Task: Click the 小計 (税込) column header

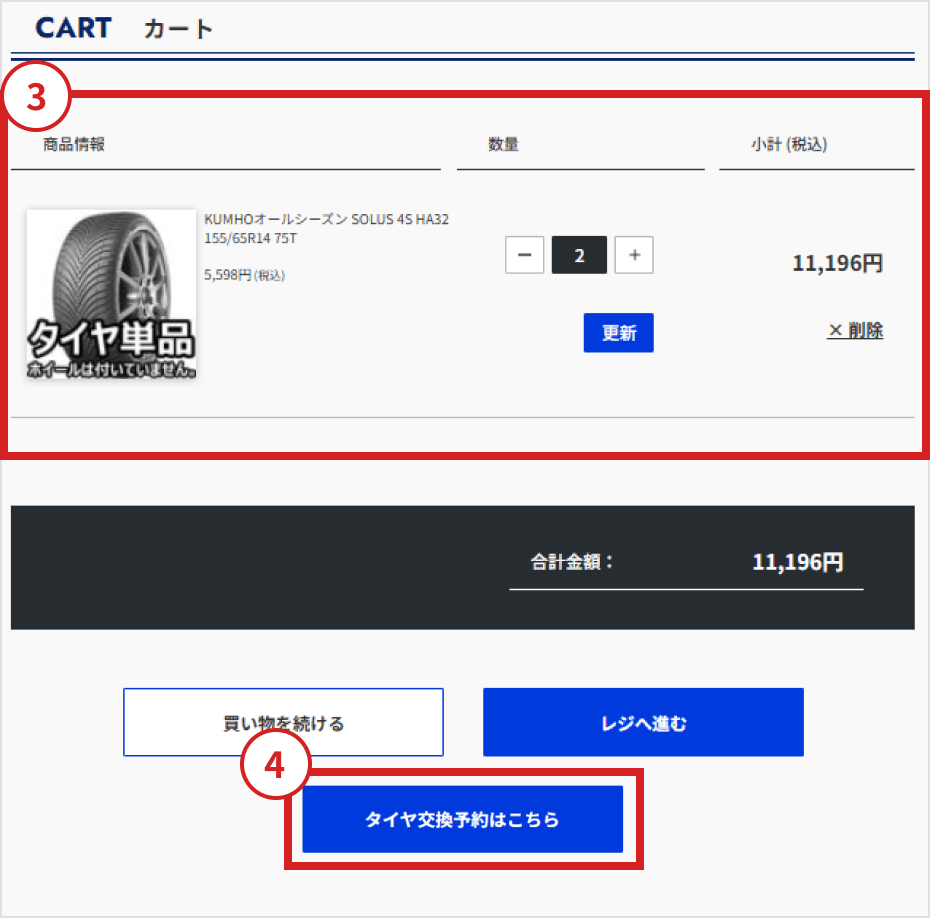Action: (789, 144)
